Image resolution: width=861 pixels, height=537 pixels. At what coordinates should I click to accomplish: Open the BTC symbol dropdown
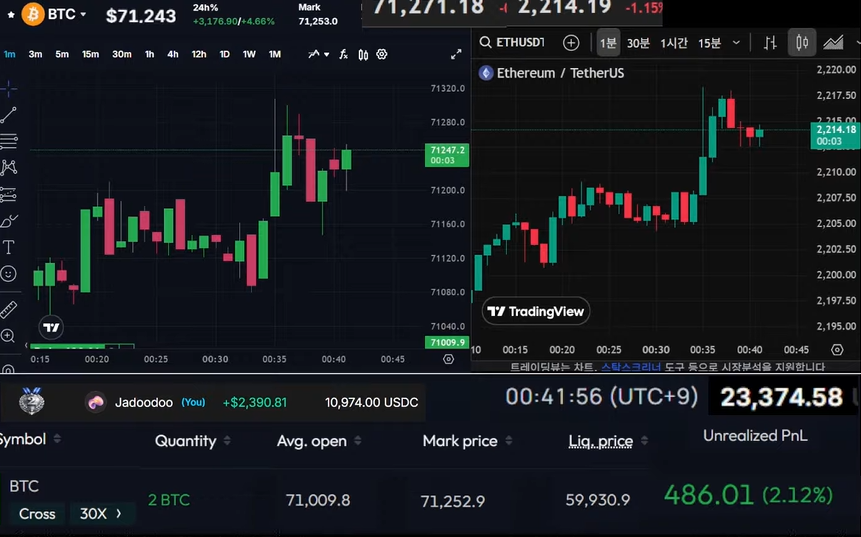(x=83, y=14)
